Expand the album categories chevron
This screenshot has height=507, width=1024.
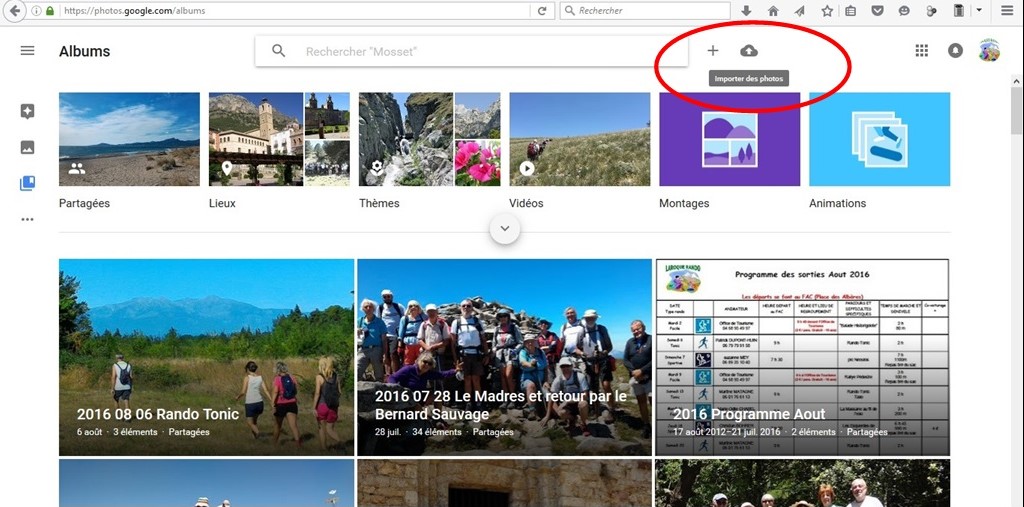(x=504, y=228)
